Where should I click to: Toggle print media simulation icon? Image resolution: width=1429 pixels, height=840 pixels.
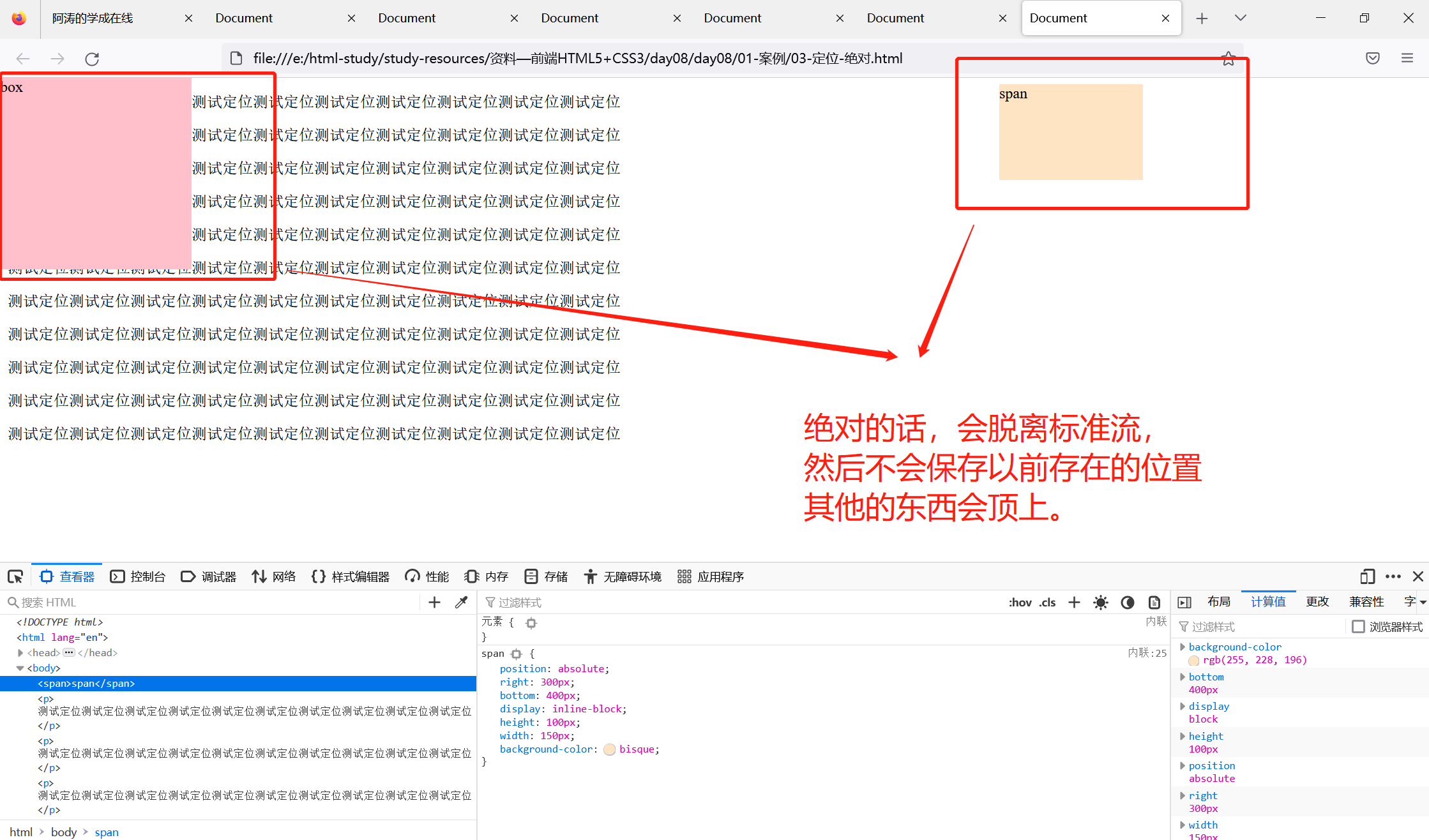click(x=1154, y=602)
